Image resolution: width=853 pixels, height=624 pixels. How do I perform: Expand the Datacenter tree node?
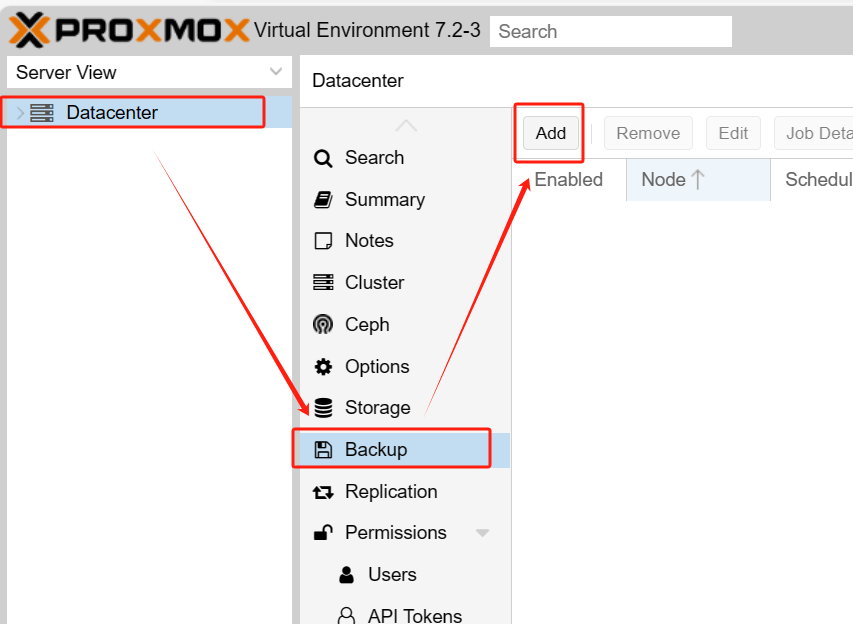[20, 113]
